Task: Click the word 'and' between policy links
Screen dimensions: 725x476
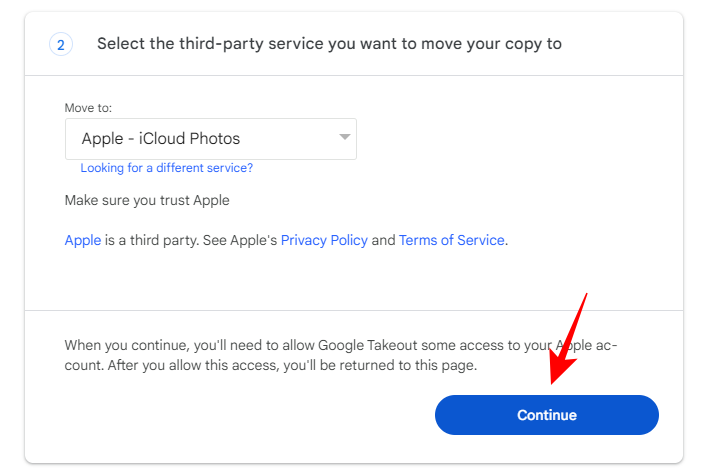Action: pyautogui.click(x=383, y=240)
